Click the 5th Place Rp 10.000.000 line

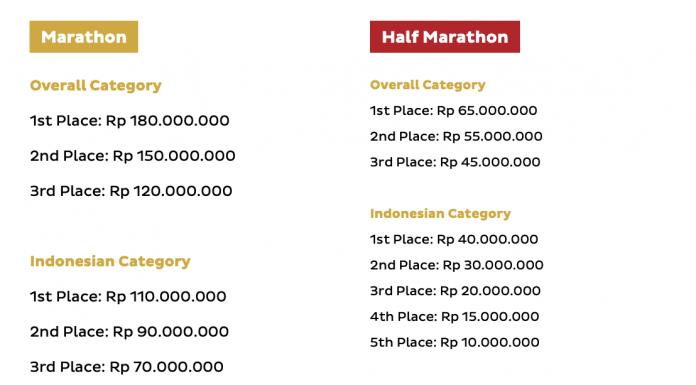455,342
